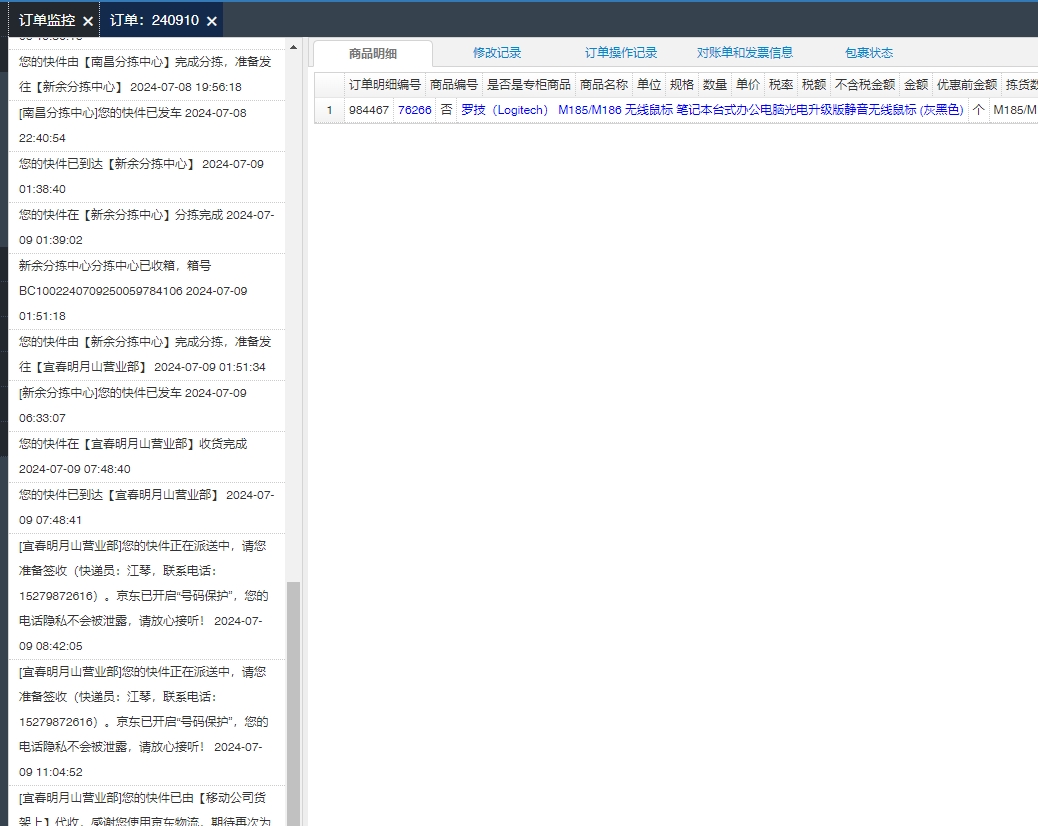The image size is (1038, 826).
Task: Click the tracking list scrollbar thumb
Action: point(293,704)
